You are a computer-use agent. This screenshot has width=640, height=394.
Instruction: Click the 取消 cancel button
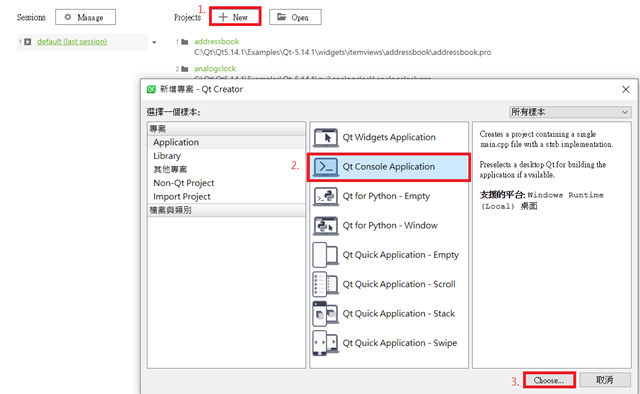[x=604, y=380]
